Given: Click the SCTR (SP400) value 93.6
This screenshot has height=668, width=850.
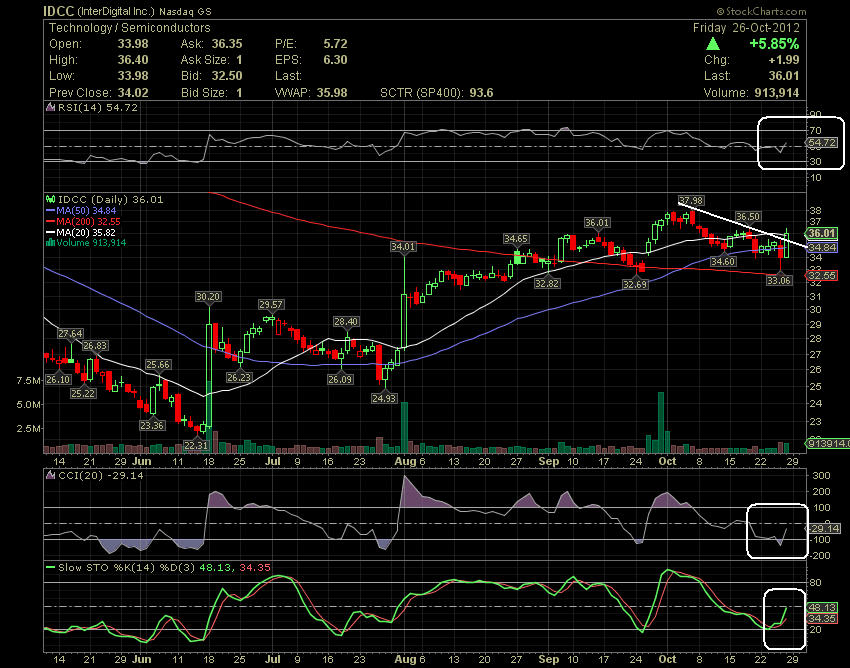Looking at the screenshot, I should (x=481, y=93).
